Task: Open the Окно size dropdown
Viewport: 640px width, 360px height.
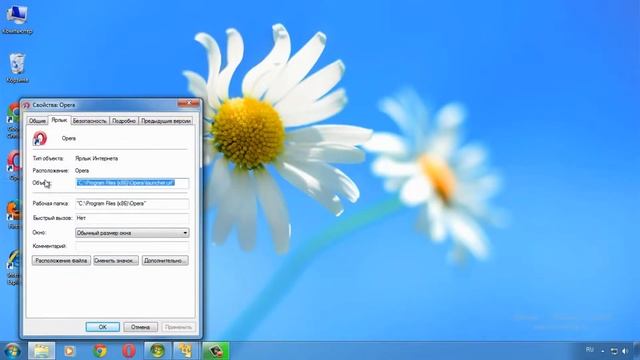Action: (132, 233)
